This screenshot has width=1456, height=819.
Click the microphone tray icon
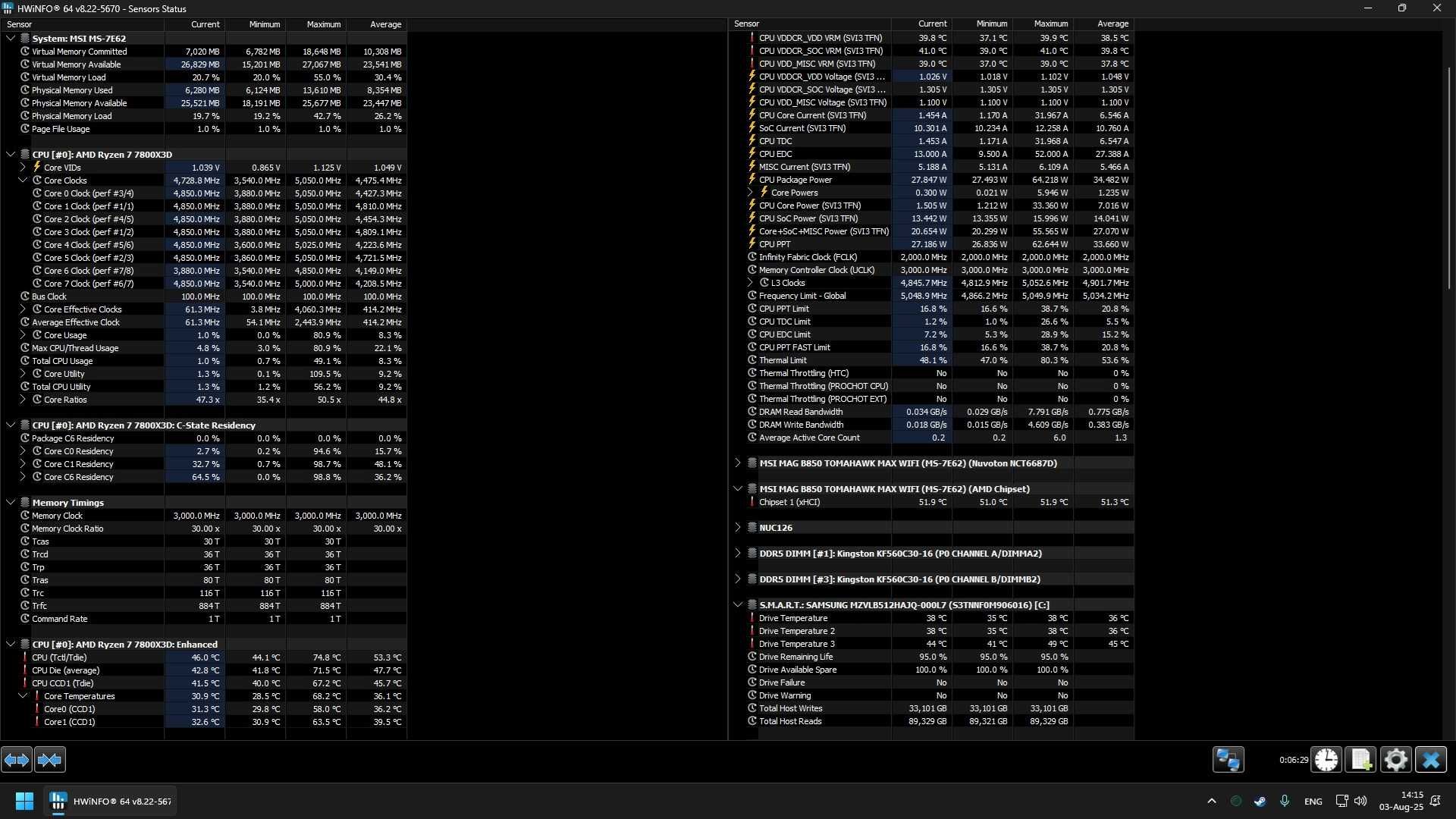pyautogui.click(x=1285, y=801)
